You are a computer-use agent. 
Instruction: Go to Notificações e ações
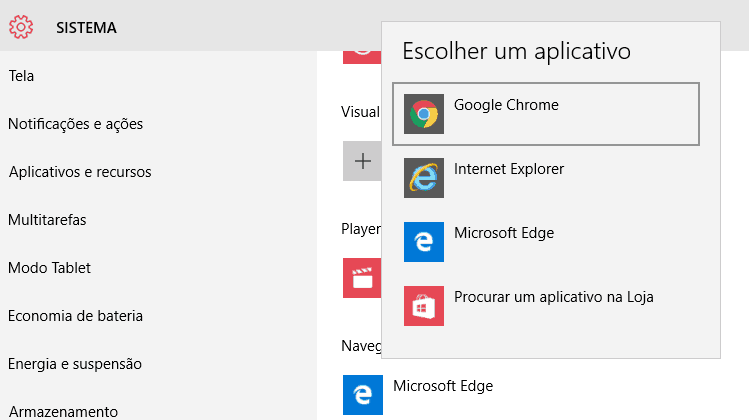pos(75,124)
